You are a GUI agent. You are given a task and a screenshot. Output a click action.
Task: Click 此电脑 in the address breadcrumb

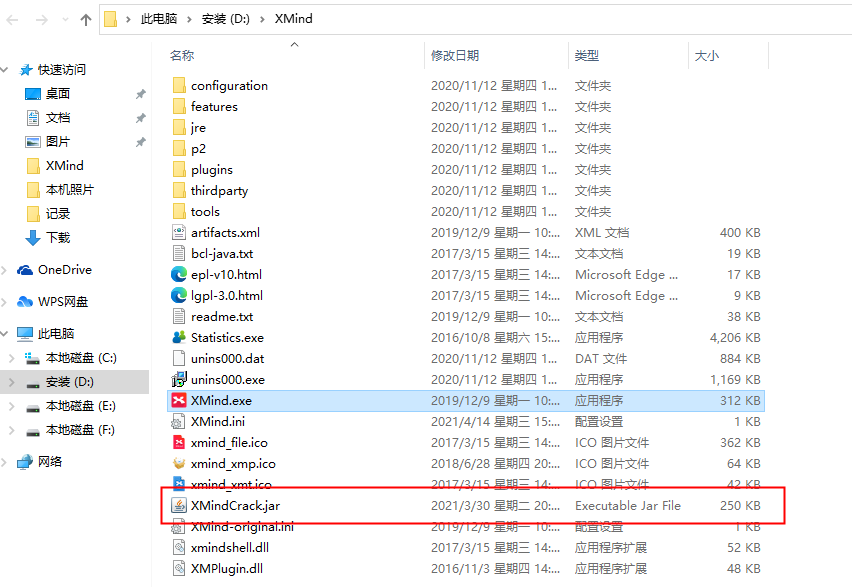pos(159,19)
